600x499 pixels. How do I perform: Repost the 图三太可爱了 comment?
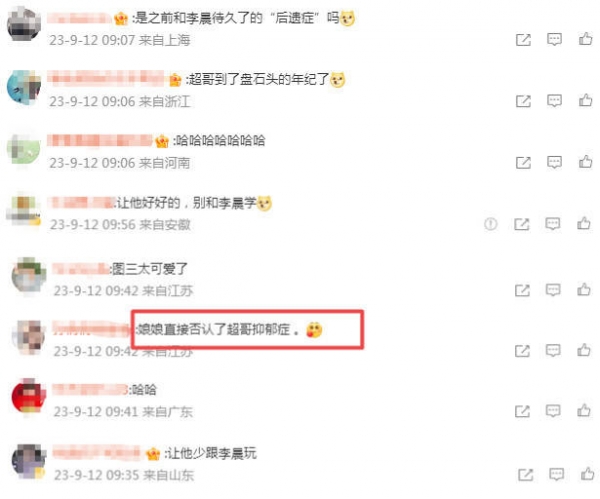522,290
